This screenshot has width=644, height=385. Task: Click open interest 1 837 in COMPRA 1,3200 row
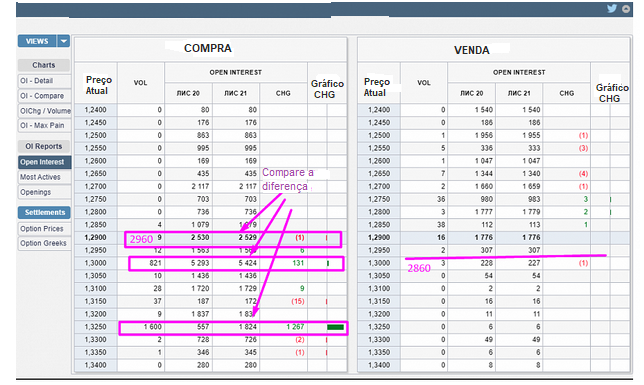pyautogui.click(x=200, y=314)
